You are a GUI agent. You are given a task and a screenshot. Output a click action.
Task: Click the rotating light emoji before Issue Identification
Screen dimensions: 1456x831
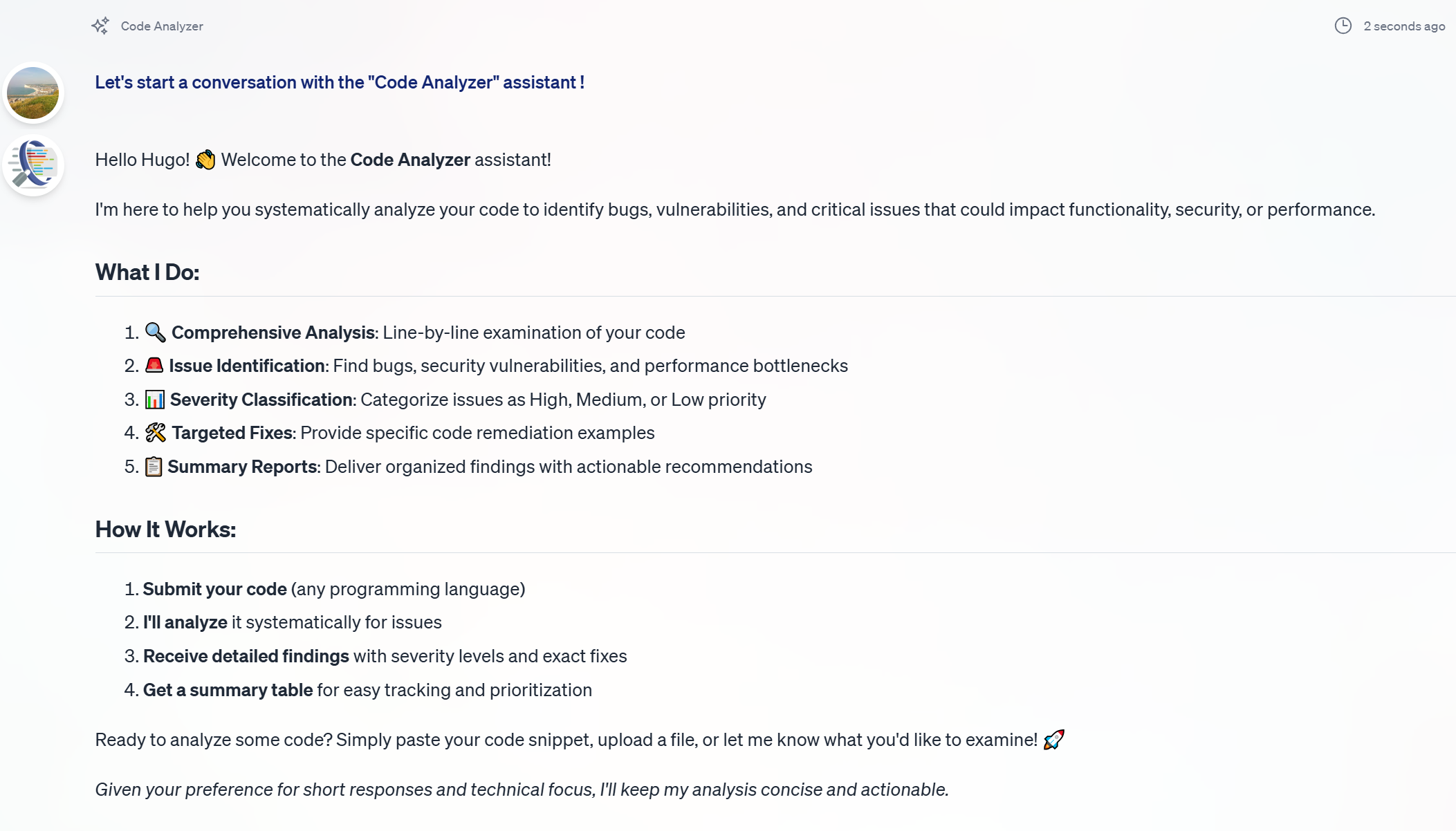[x=155, y=365]
